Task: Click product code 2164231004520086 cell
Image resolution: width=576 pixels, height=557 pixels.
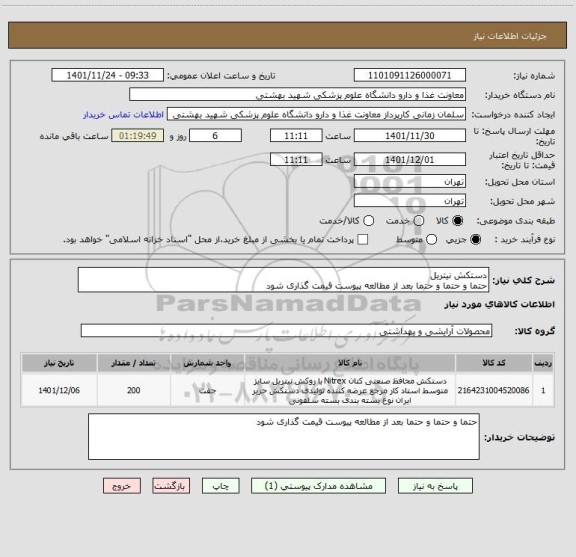Action: tap(494, 390)
